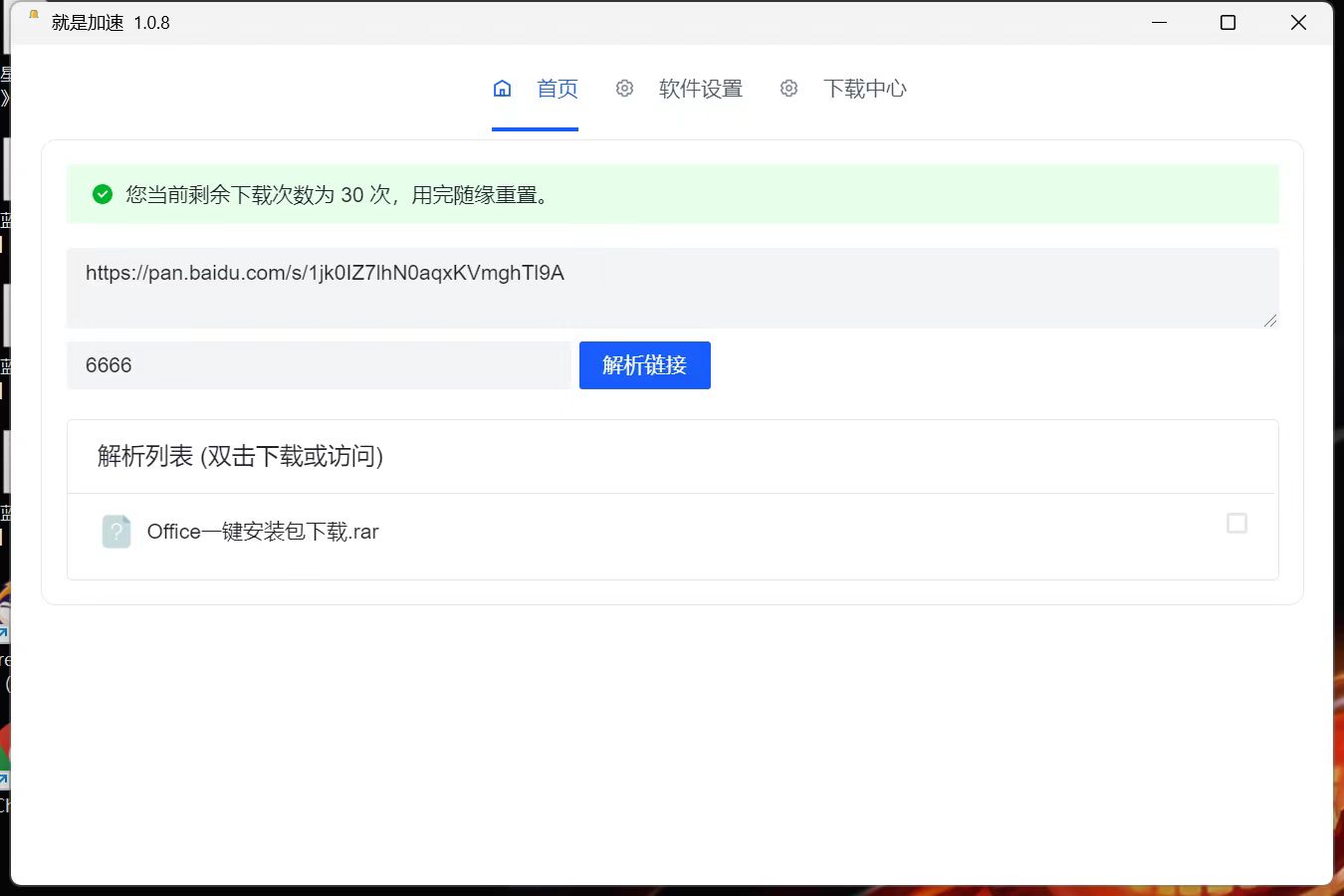1344x896 pixels.
Task: Tick the checkbox for Office一键安装包下载.rar
Action: click(1236, 524)
